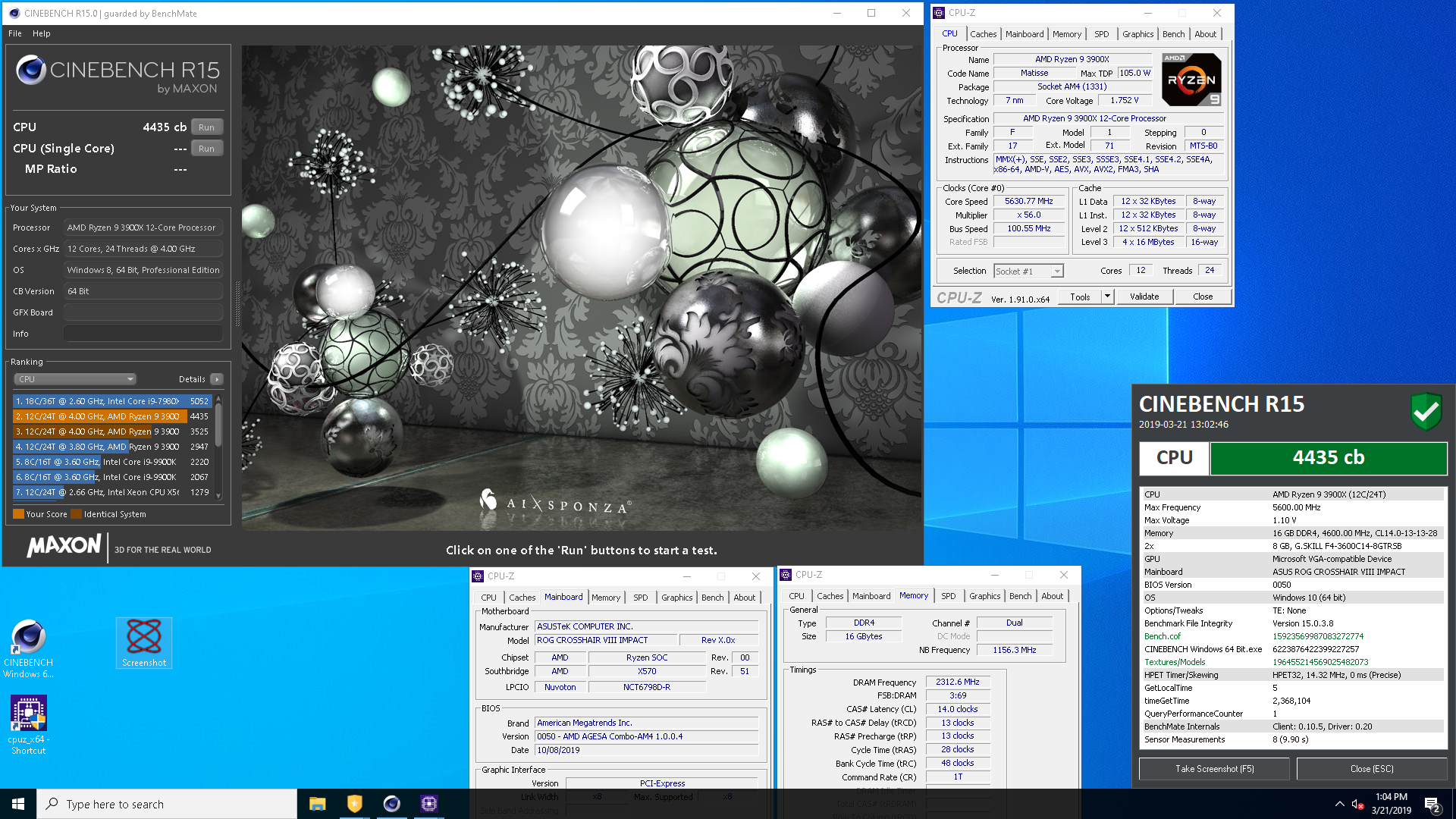The image size is (1456, 819).
Task: Select the Screenshot desktop icon
Action: click(144, 642)
